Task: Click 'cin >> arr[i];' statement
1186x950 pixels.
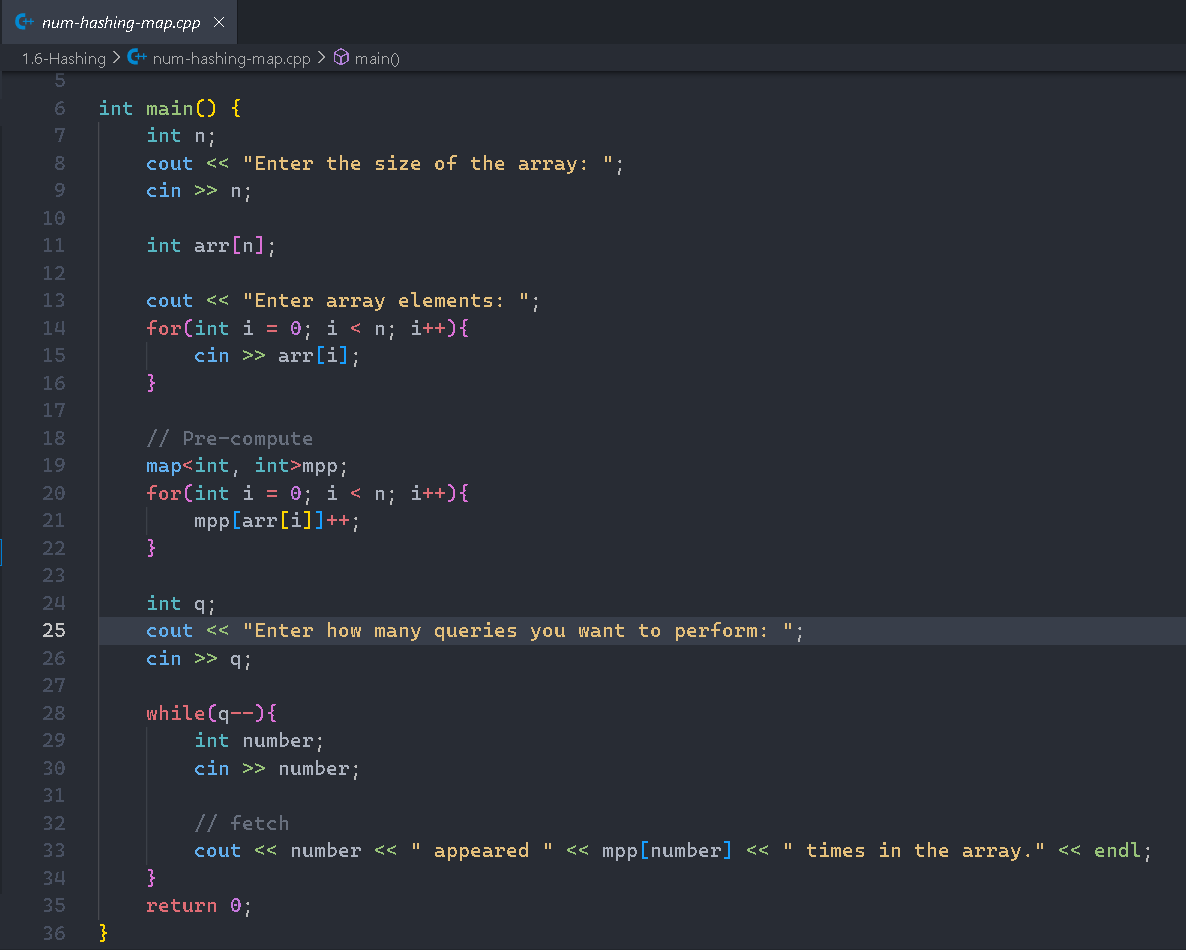Action: click(x=277, y=355)
